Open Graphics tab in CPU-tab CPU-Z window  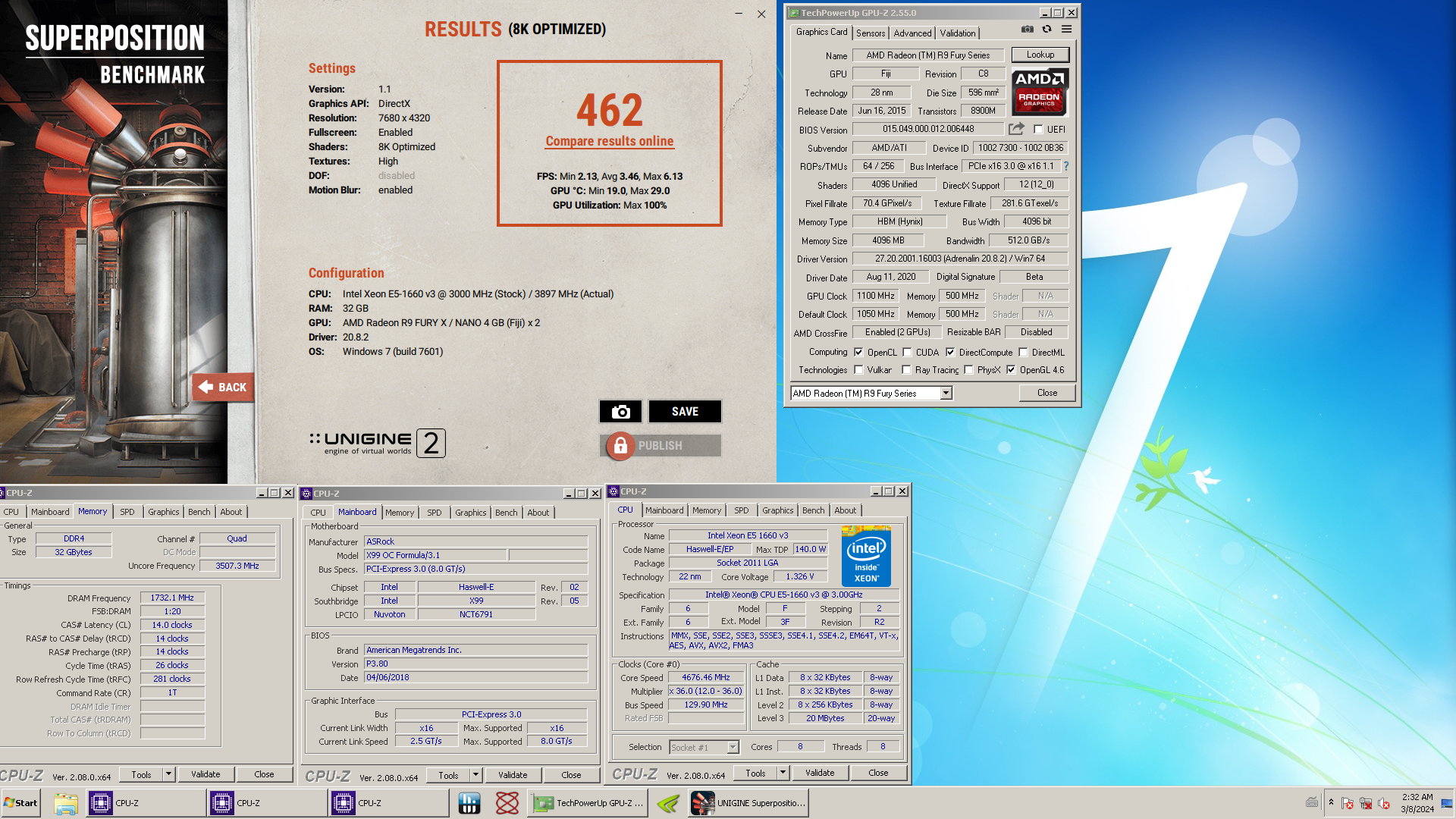[777, 510]
